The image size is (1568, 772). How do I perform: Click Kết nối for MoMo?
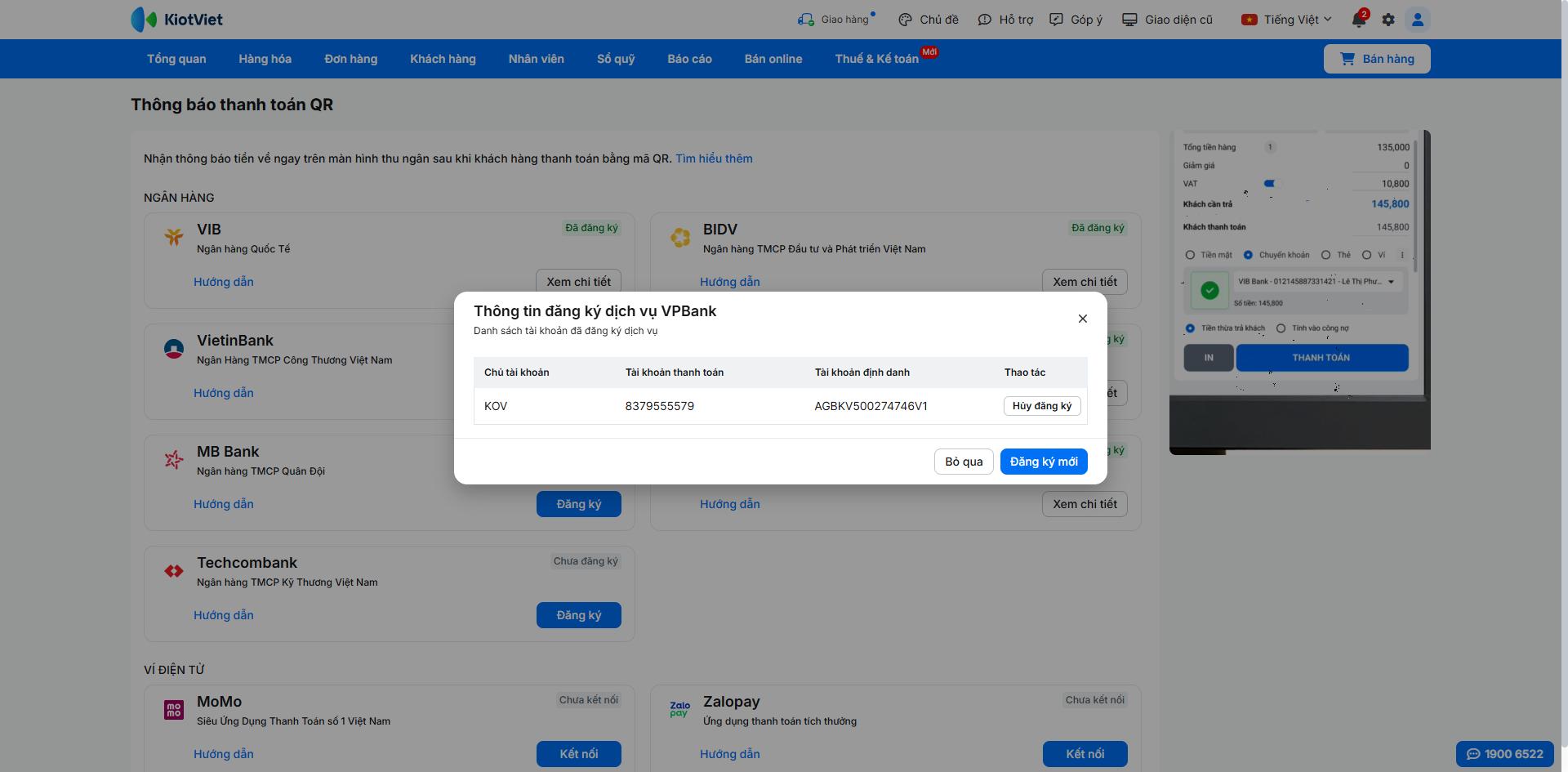(579, 754)
